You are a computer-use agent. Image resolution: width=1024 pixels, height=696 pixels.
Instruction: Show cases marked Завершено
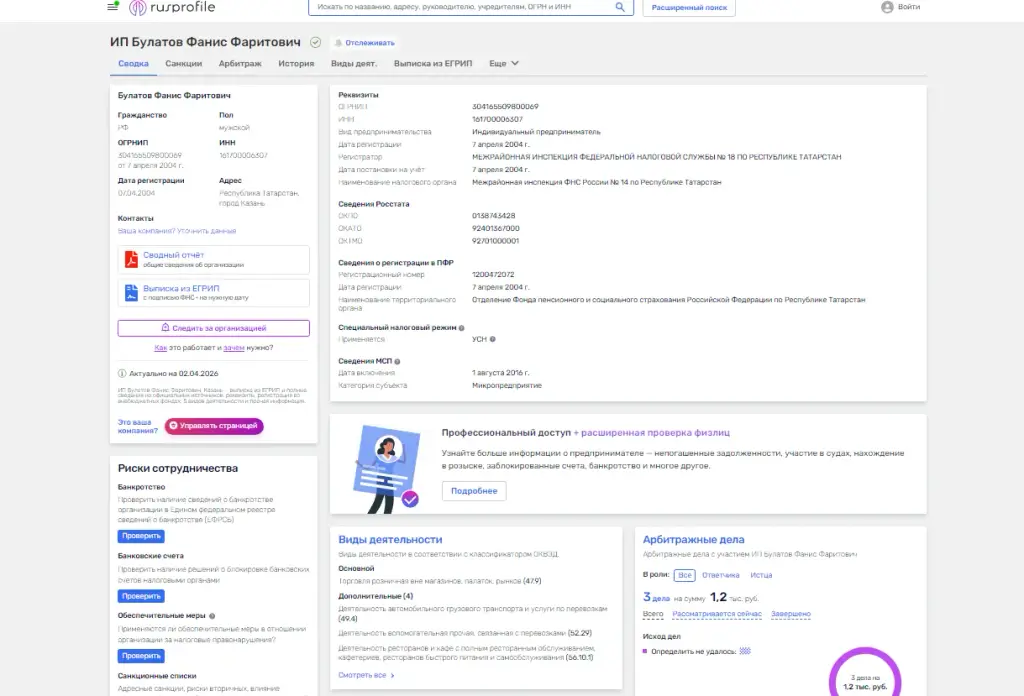pyautogui.click(x=791, y=614)
